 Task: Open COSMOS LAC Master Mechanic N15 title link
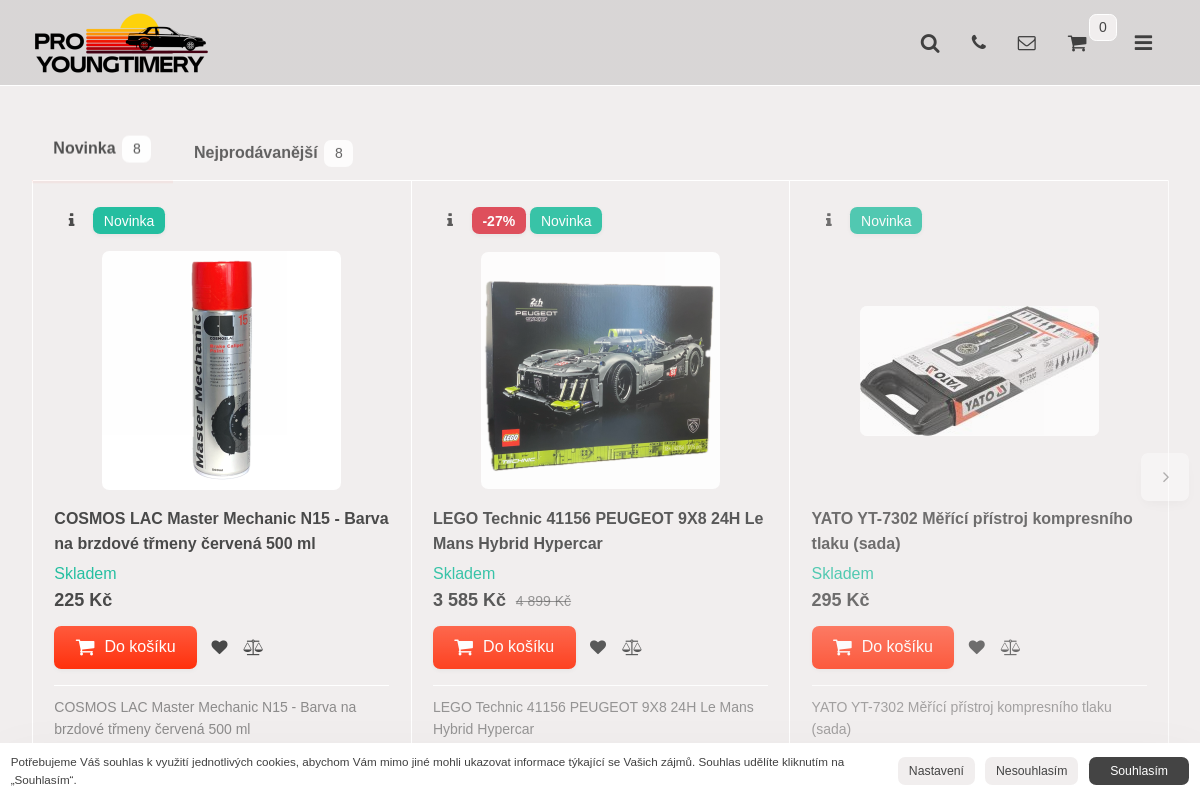coord(221,531)
